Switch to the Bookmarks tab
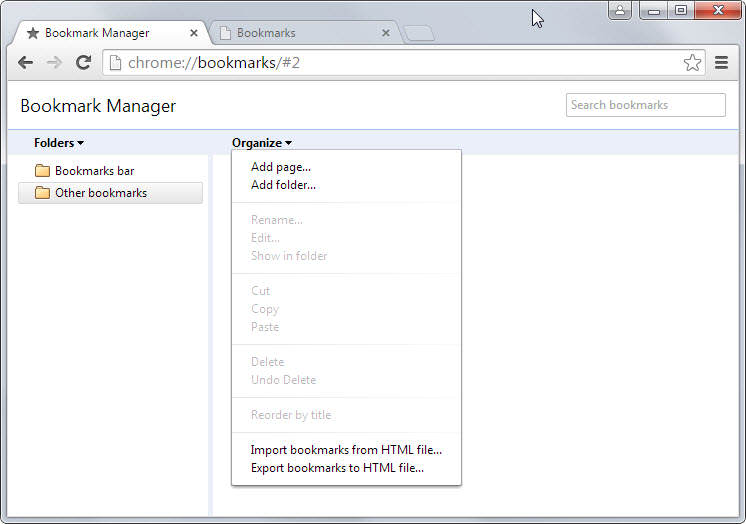 click(290, 33)
